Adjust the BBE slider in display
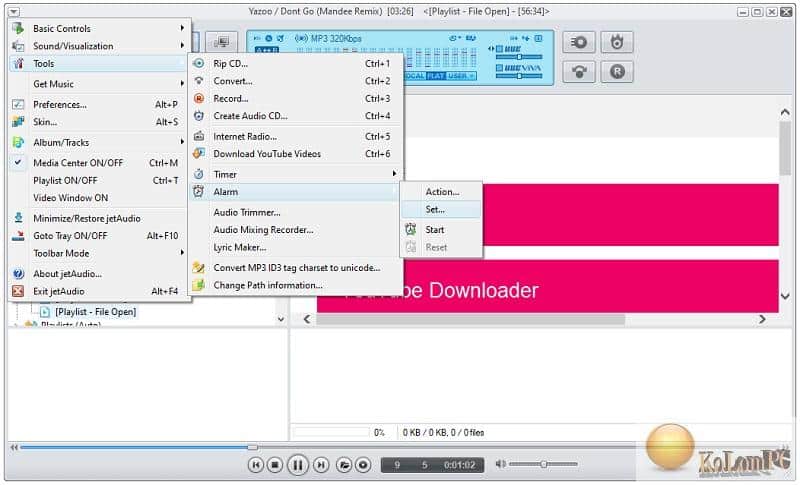Viewport: 800px width, 485px height. tap(519, 57)
